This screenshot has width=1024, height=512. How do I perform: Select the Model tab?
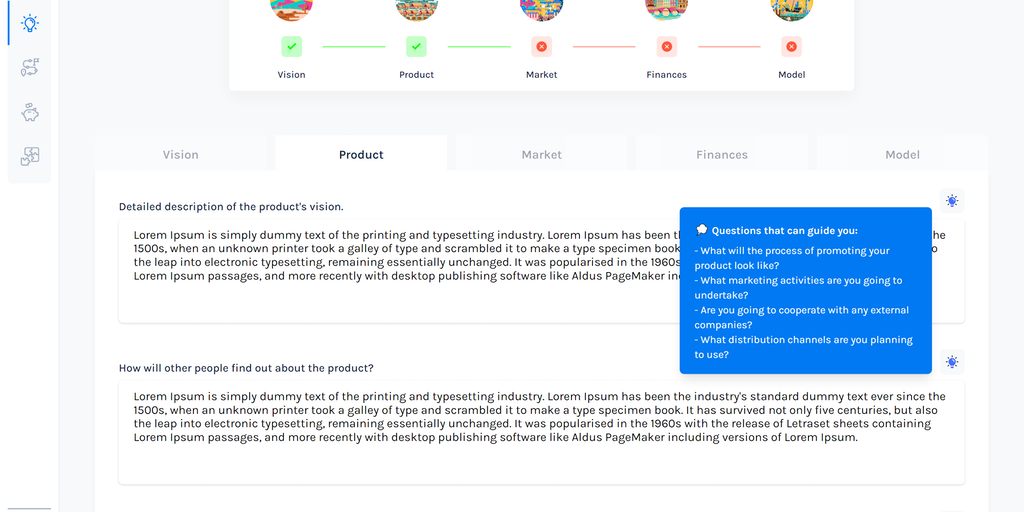(902, 155)
